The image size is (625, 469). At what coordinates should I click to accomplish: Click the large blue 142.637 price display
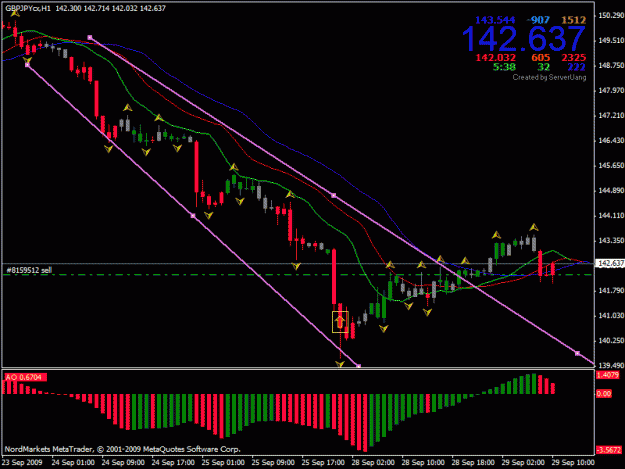click(x=524, y=39)
